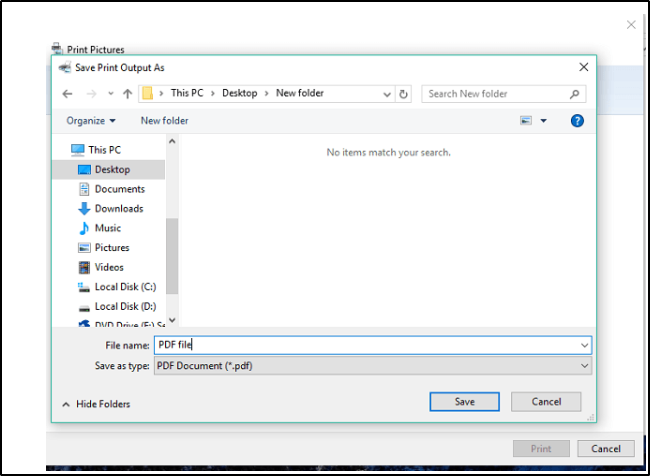Close the Print Pictures window
Image resolution: width=650 pixels, height=476 pixels.
[631, 25]
